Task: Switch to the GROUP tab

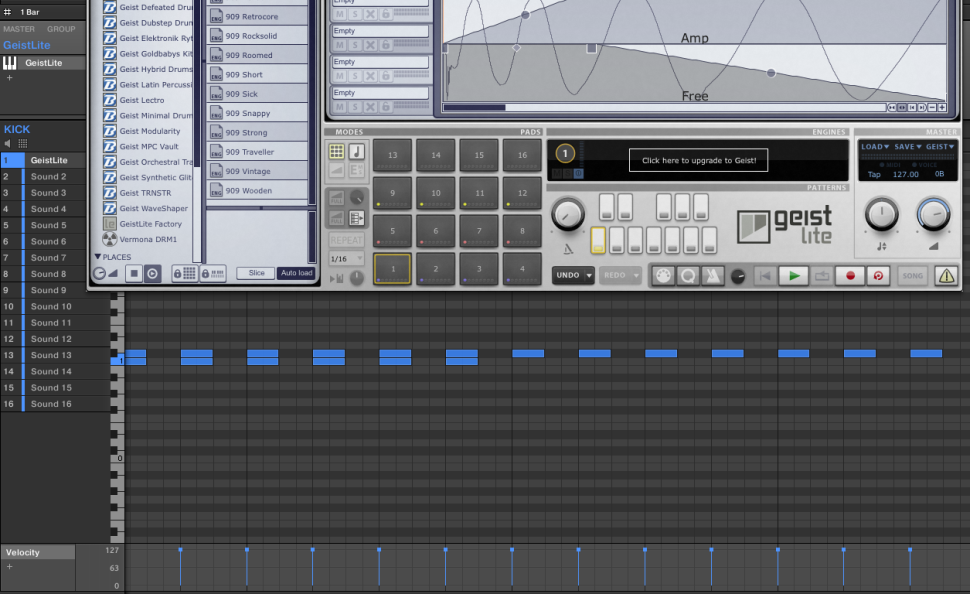Action: pos(61,29)
